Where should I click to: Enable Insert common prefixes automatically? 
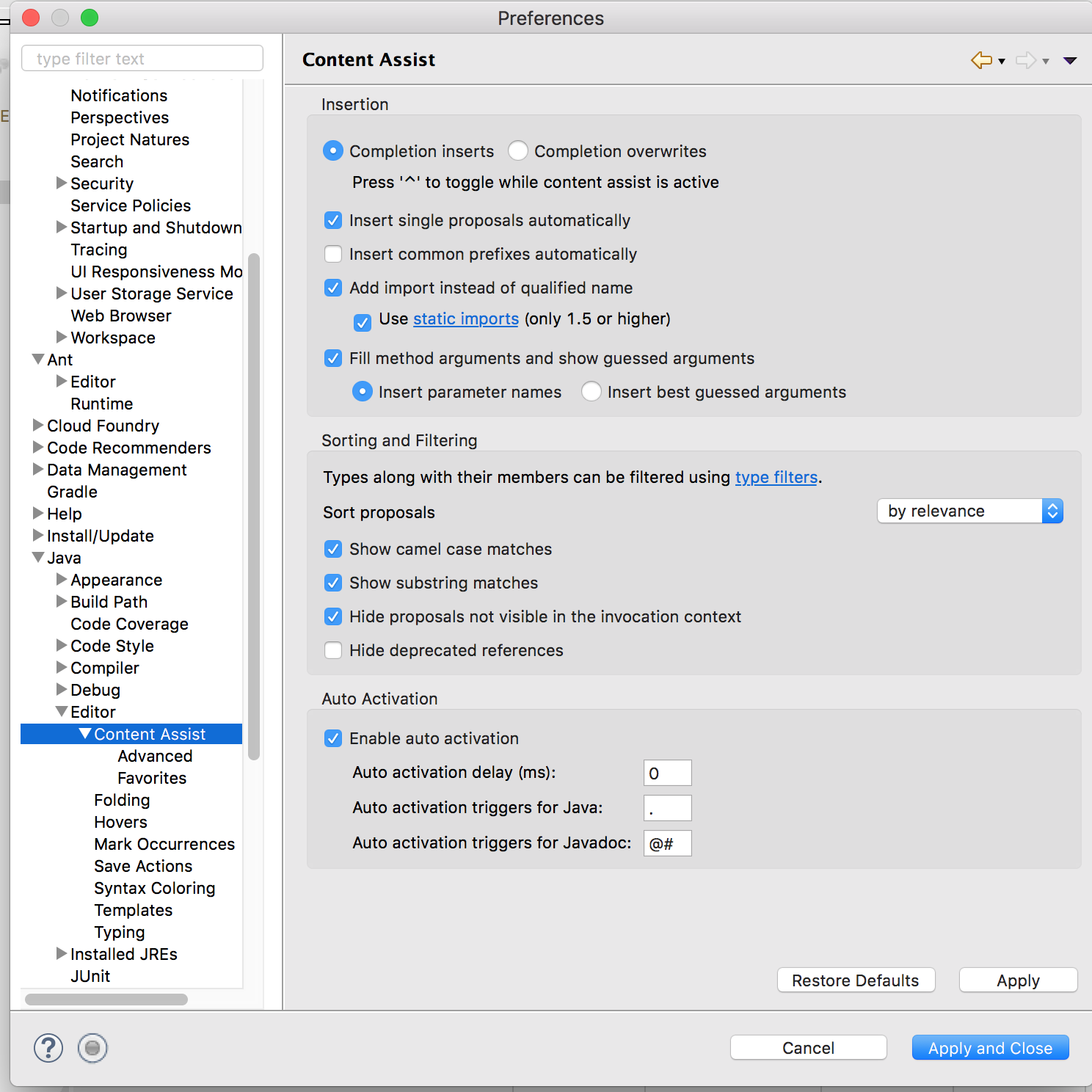[333, 254]
